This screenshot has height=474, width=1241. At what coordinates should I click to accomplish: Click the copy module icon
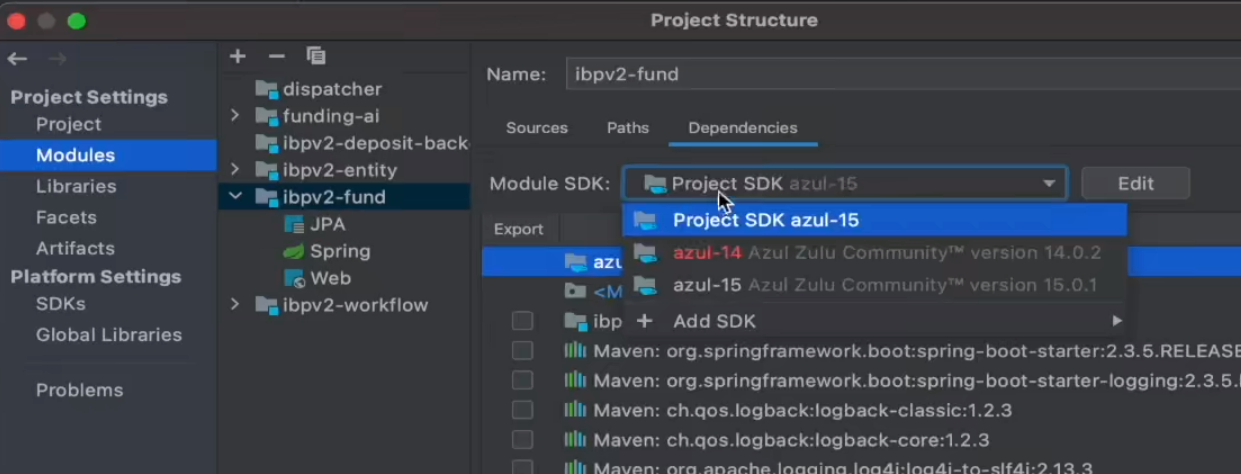point(316,56)
